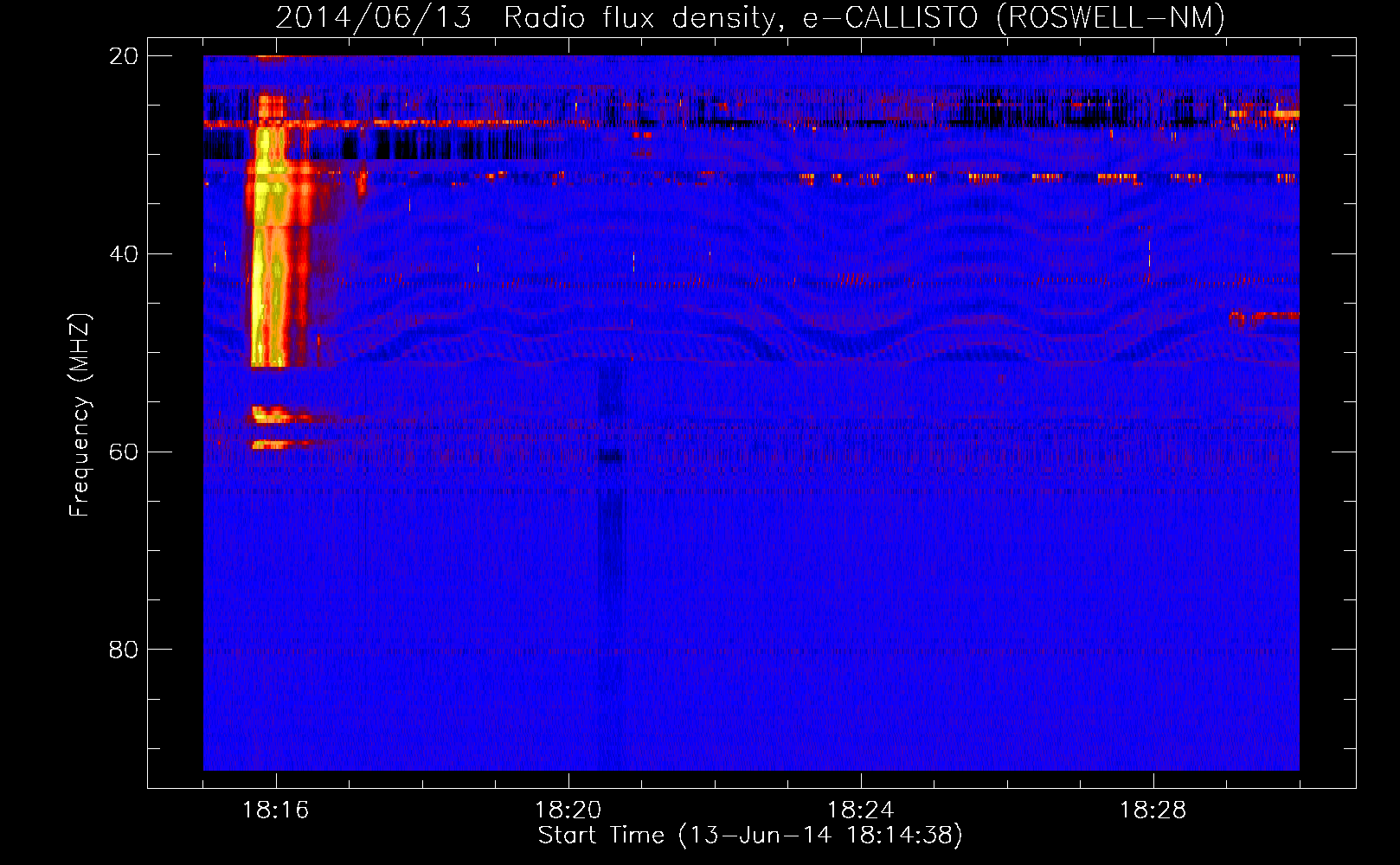Screen dimensions: 1400x865
Task: Click the 20 MHz frequency tick label
Action: 124,56
